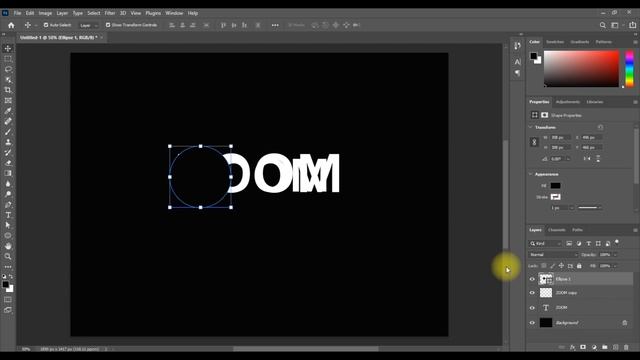Image resolution: width=640 pixels, height=360 pixels.
Task: Select the Hand tool
Action: [8, 246]
